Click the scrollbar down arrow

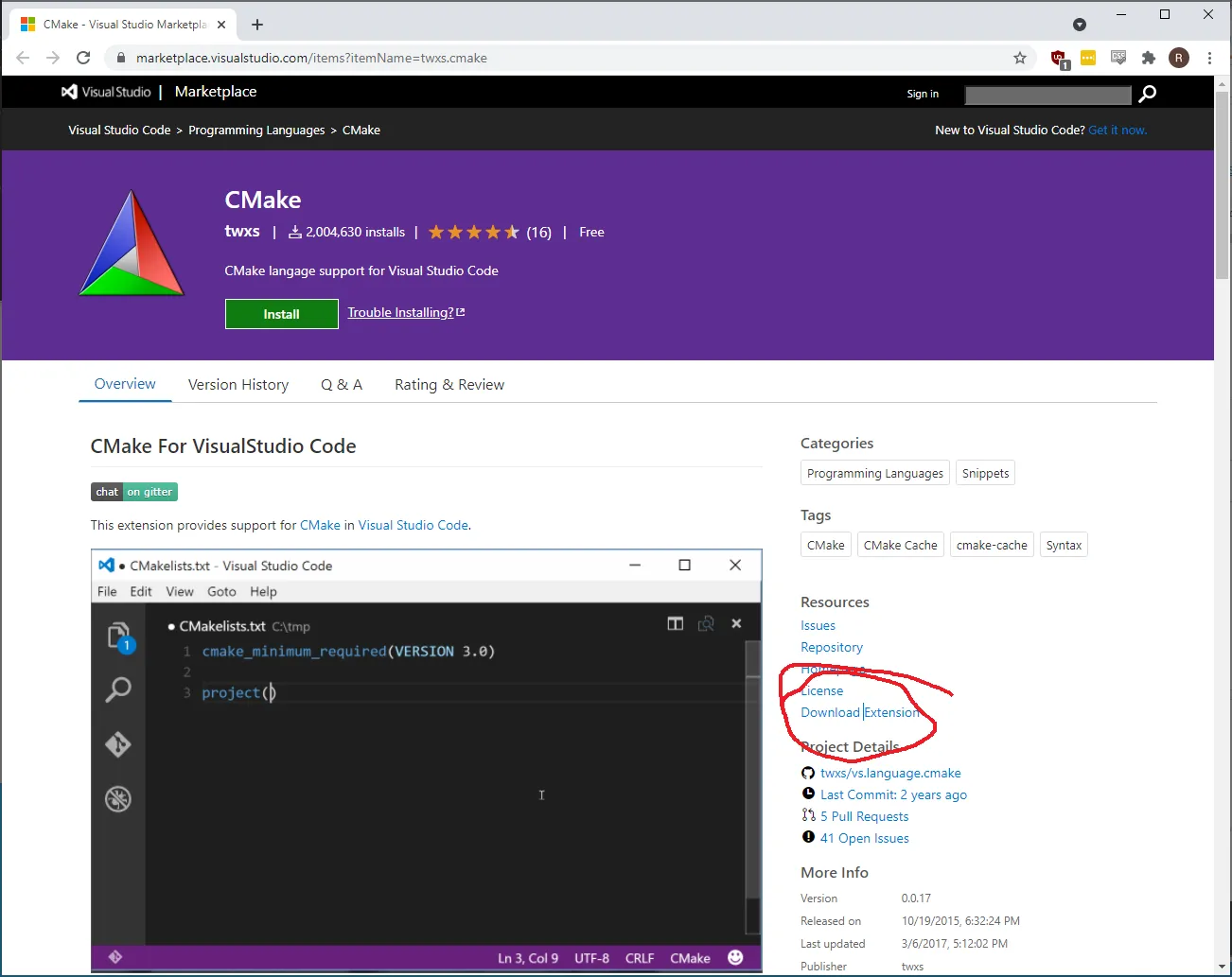[x=1222, y=967]
